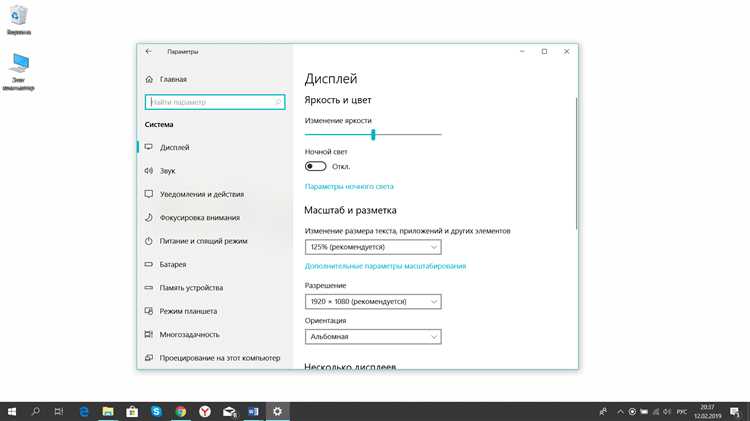The image size is (750, 421).
Task: Click the Дисплей monitor icon in sidebar
Action: pyautogui.click(x=149, y=147)
